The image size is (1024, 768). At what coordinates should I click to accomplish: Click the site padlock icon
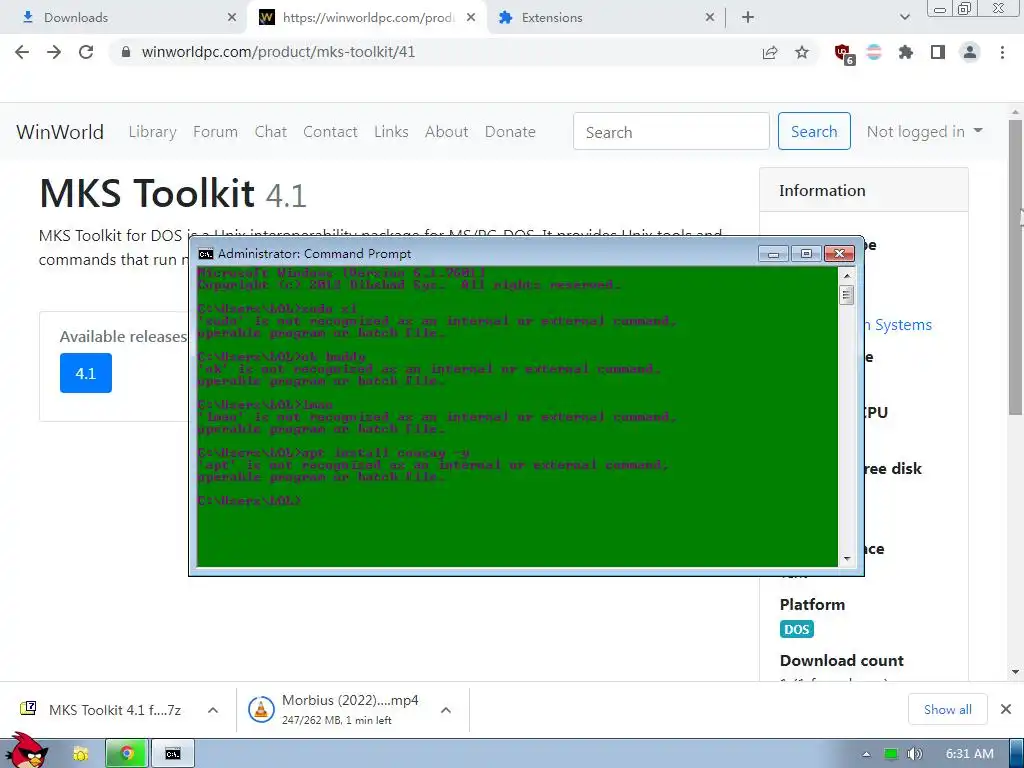click(126, 52)
